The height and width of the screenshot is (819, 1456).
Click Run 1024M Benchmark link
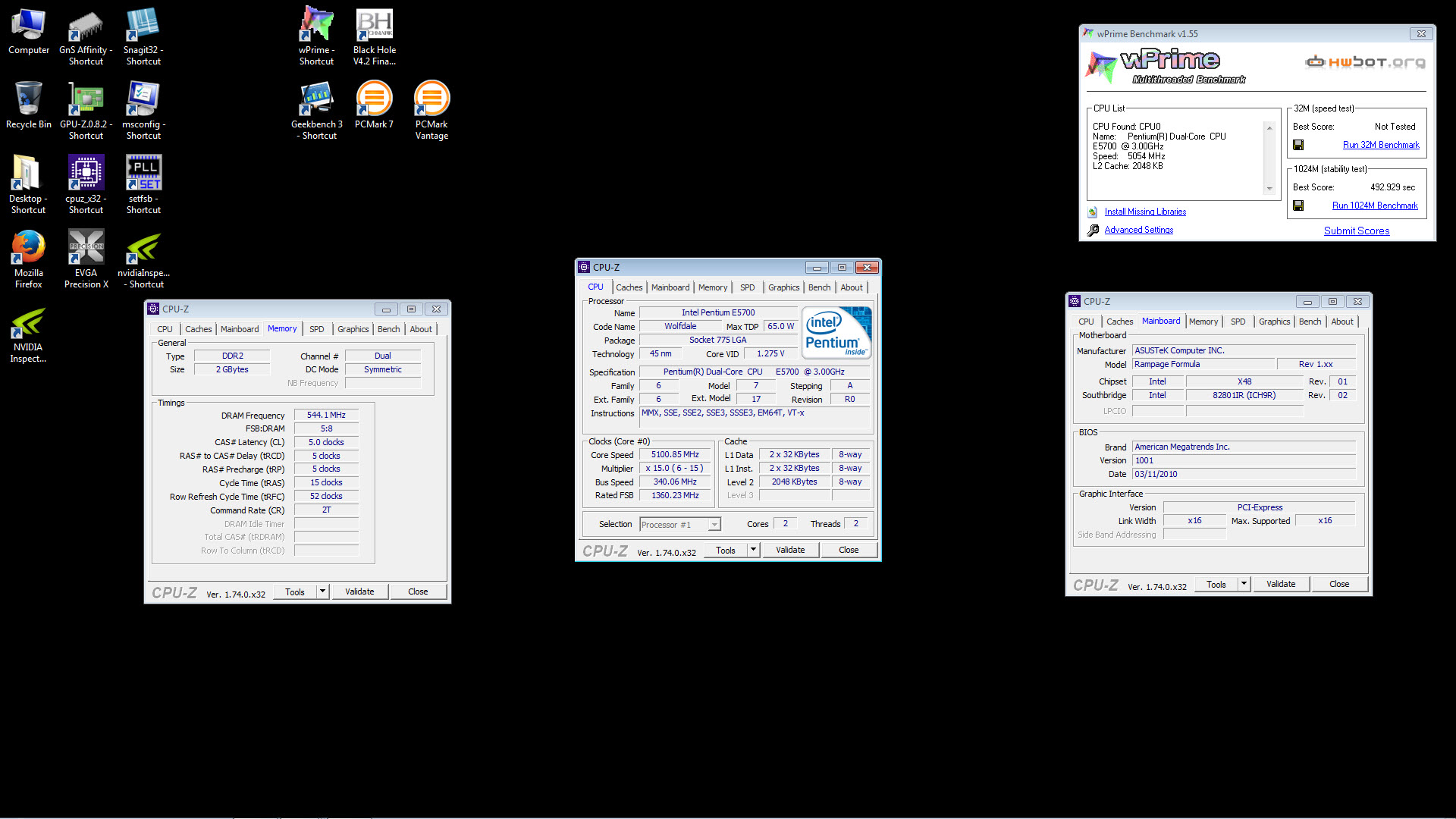pyautogui.click(x=1375, y=206)
